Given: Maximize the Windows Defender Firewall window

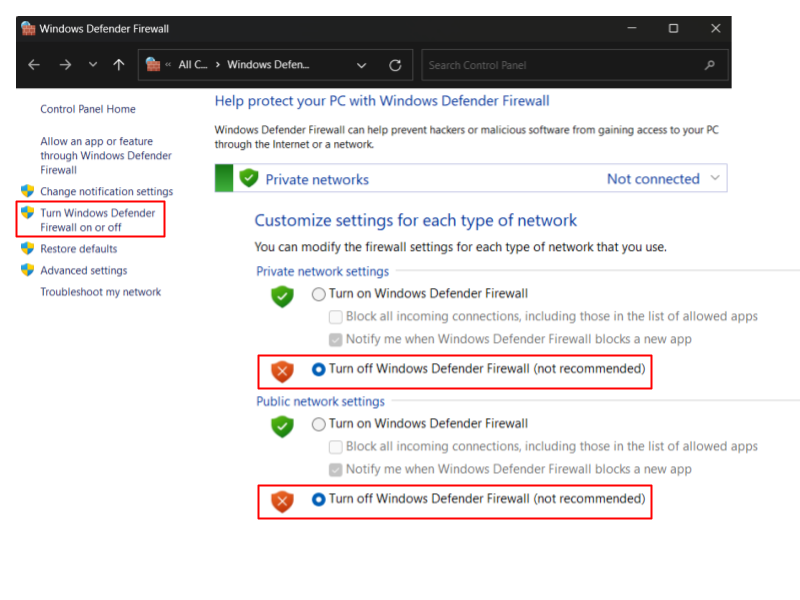Looking at the screenshot, I should point(673,29).
